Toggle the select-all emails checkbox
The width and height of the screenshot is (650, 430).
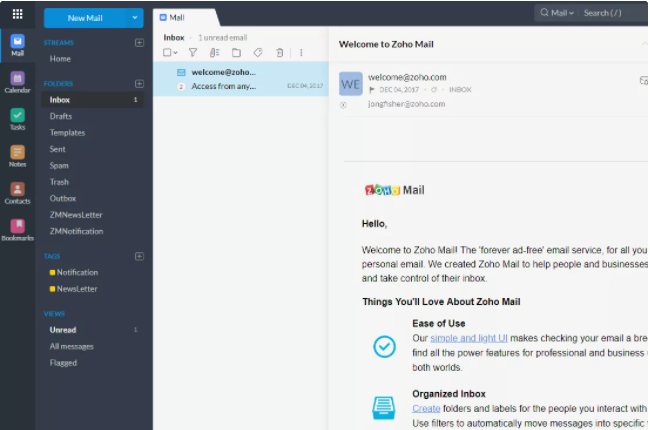168,52
